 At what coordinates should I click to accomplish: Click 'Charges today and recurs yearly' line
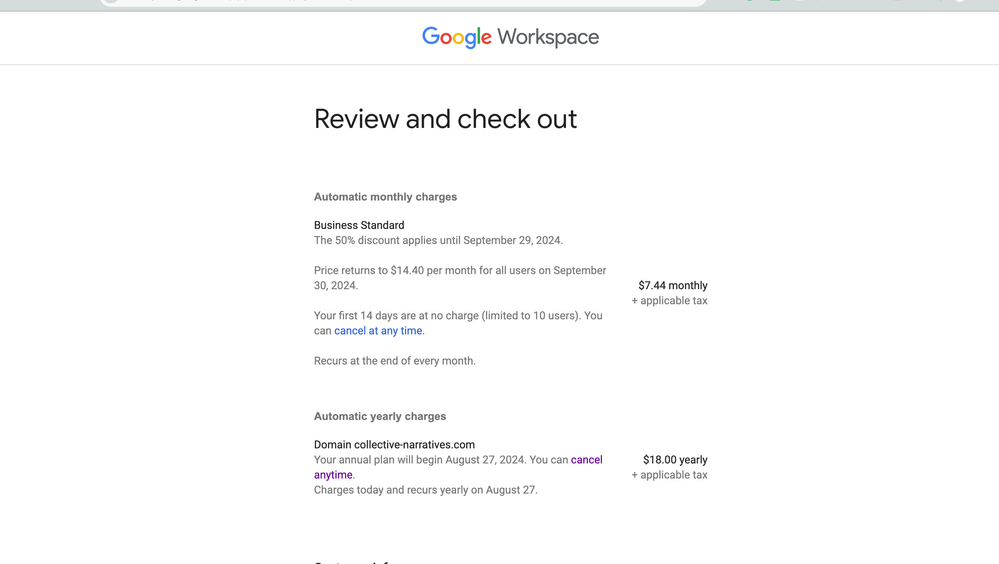pos(426,490)
